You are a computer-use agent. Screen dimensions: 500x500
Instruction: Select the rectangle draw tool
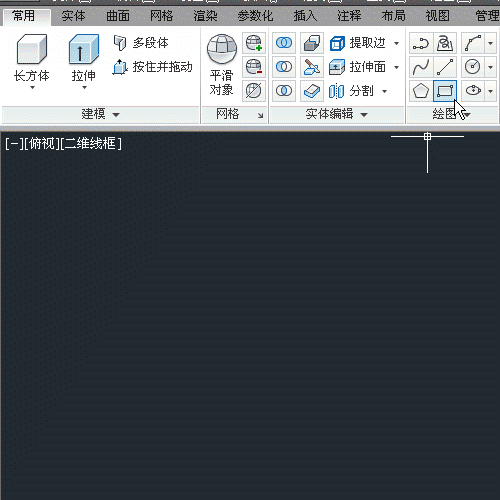tap(445, 91)
